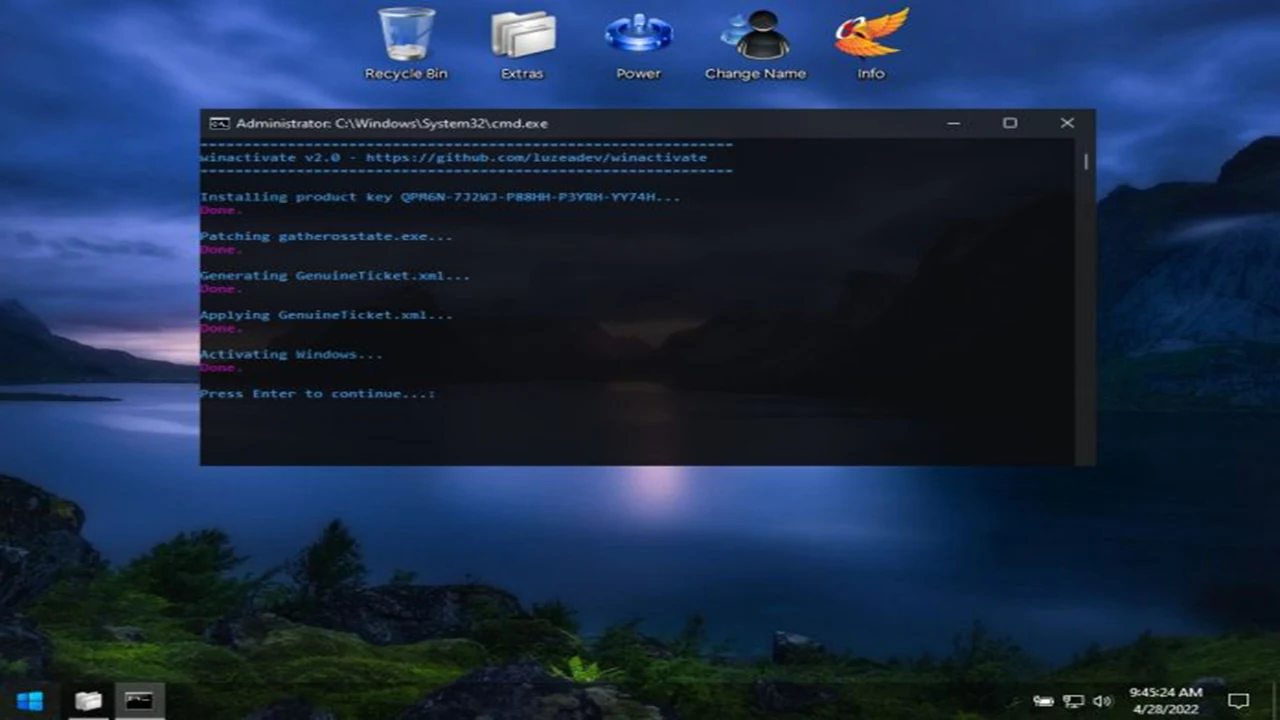Image resolution: width=1280 pixels, height=720 pixels.
Task: Launch File Explorer from the taskbar
Action: [88, 701]
